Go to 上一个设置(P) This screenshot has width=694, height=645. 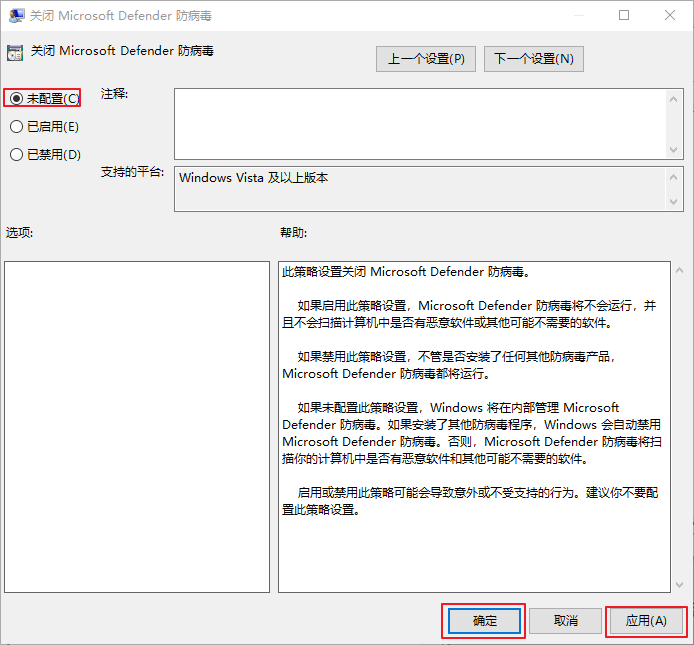[x=426, y=59]
